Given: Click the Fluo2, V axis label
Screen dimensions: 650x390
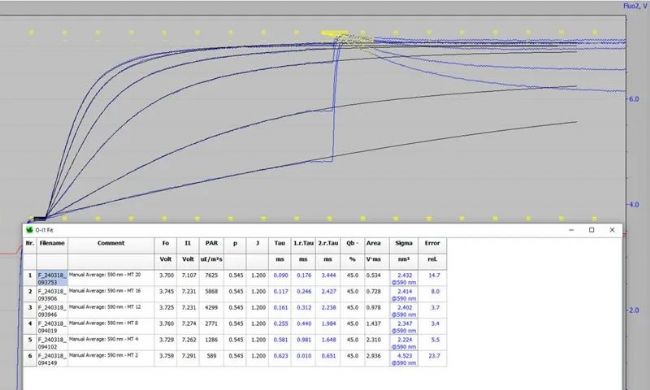Looking at the screenshot, I should coord(635,7).
